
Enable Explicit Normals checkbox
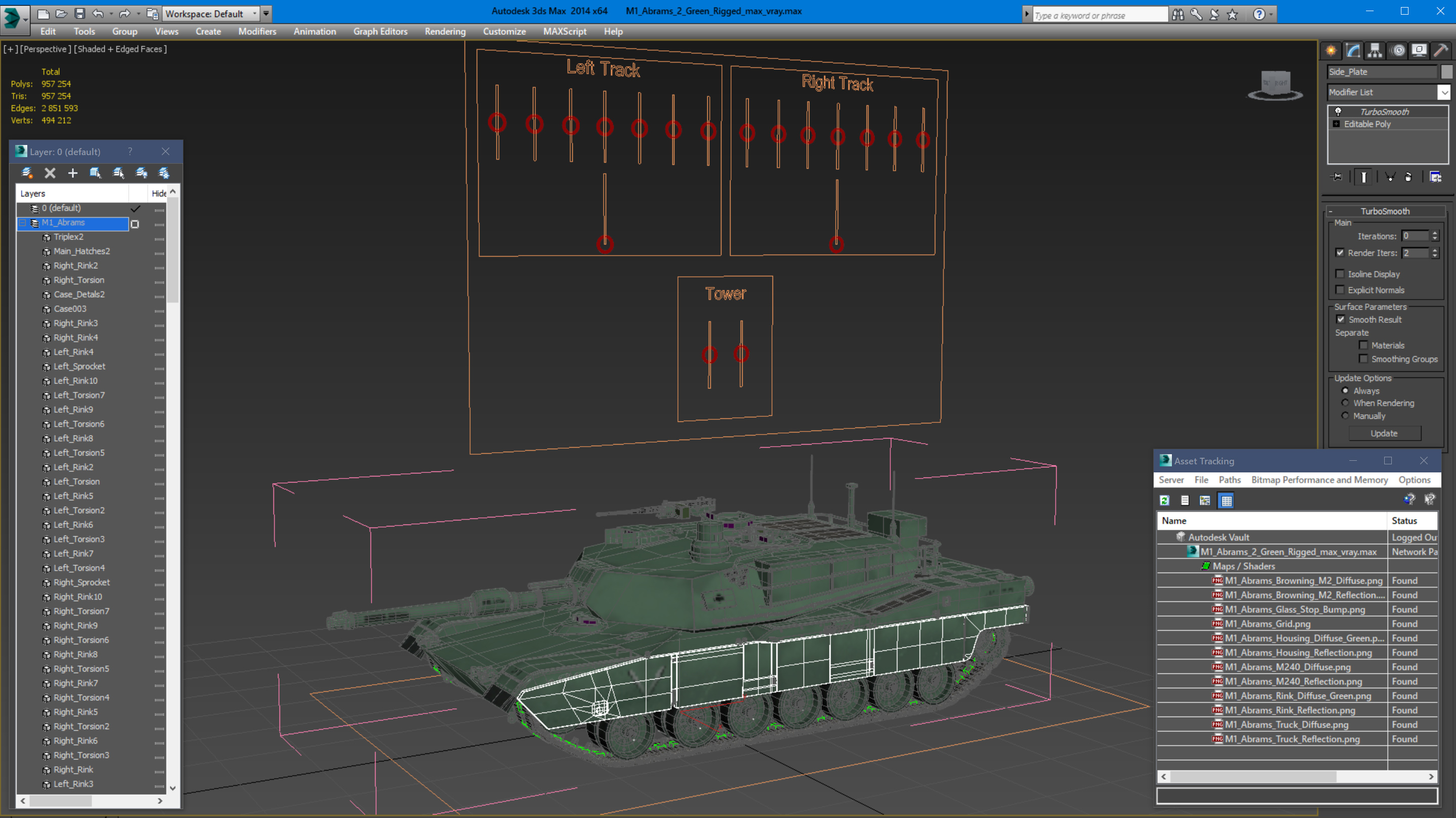click(x=1340, y=289)
